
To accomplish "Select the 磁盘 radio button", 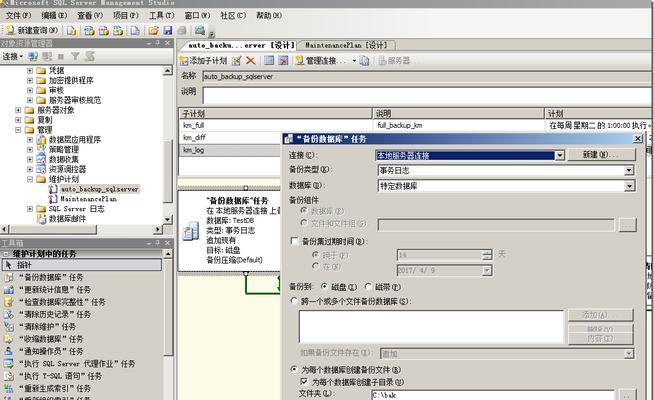I will tap(324, 287).
